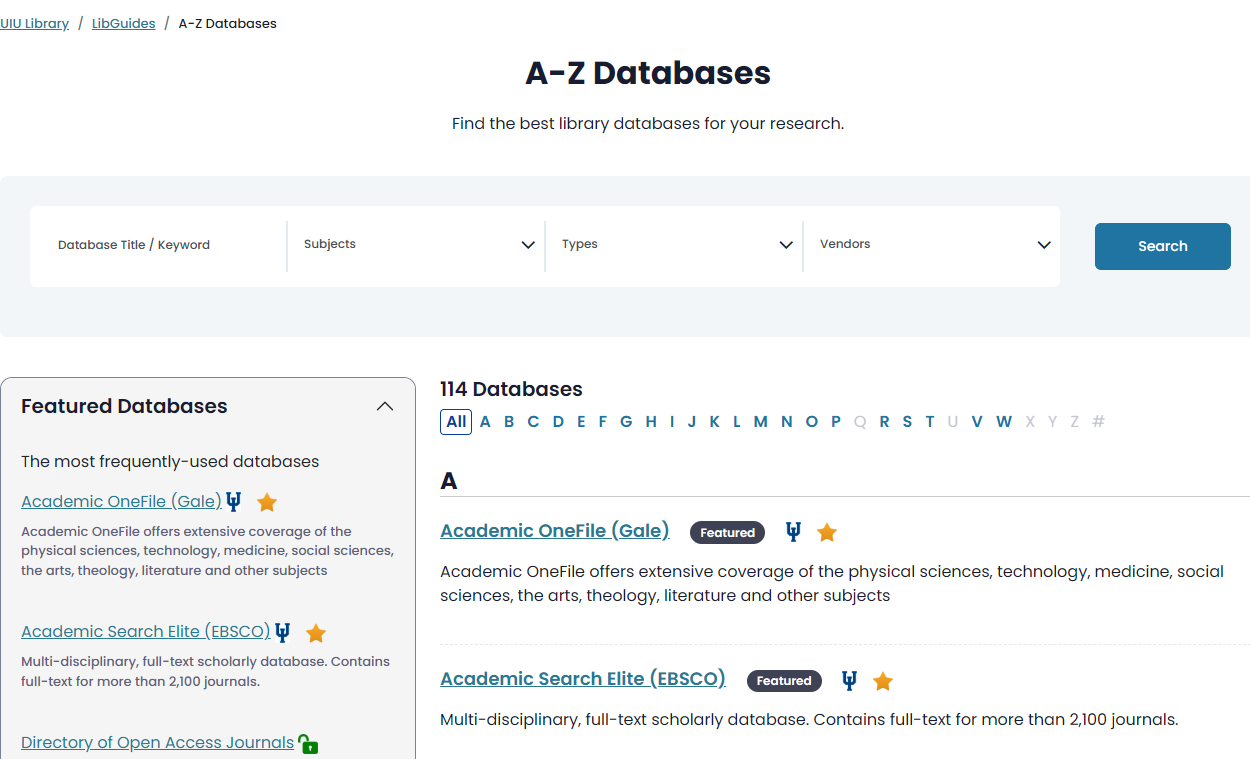This screenshot has width=1250, height=759.
Task: Filter databases by letter A
Action: (485, 422)
